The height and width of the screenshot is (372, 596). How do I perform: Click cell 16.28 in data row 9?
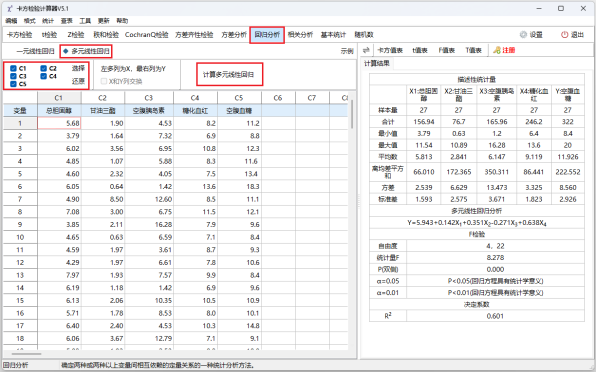point(149,225)
